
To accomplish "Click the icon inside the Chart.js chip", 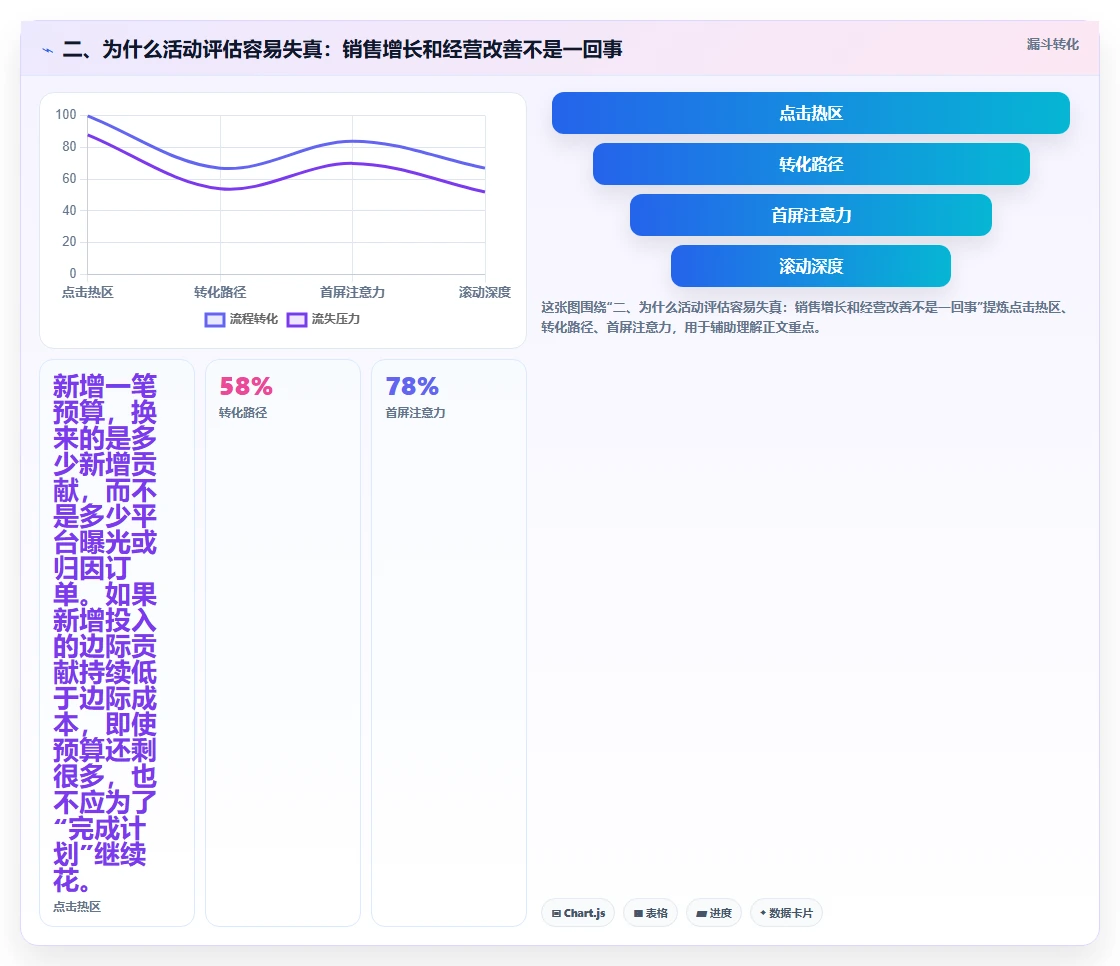I will click(x=556, y=914).
